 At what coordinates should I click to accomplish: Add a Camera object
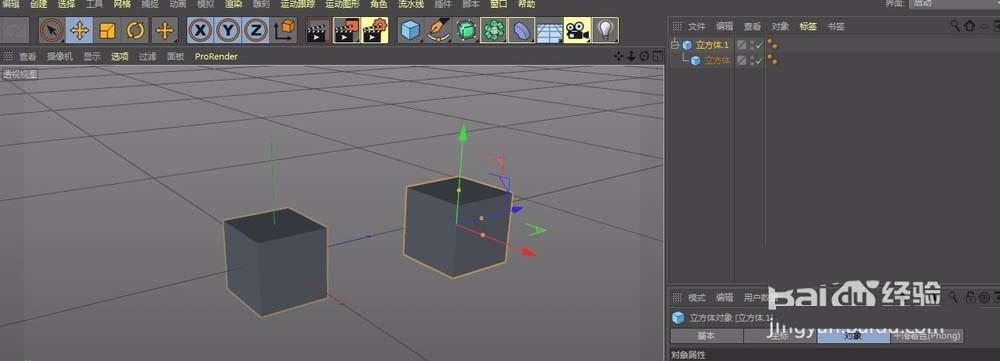tap(577, 31)
